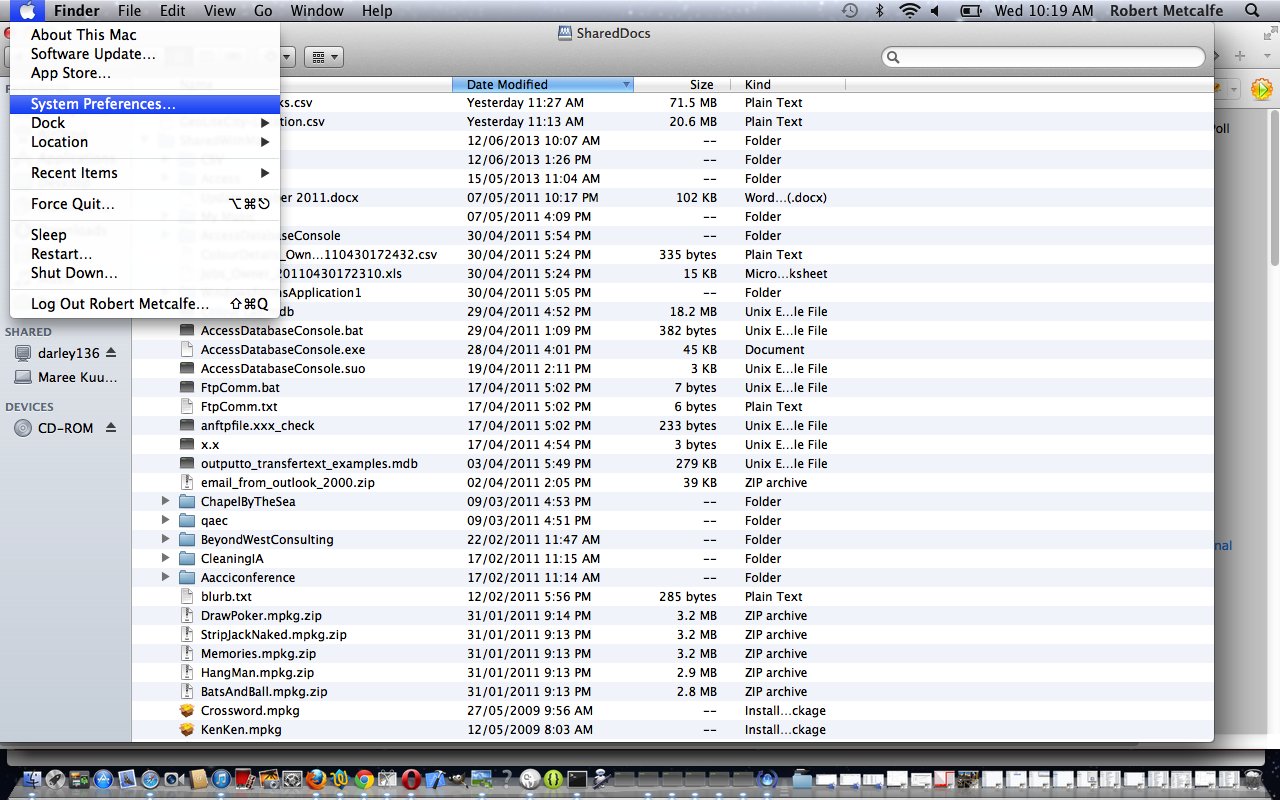Click the Robert Metcalfe user menu
This screenshot has height=800, width=1280.
(x=1165, y=11)
